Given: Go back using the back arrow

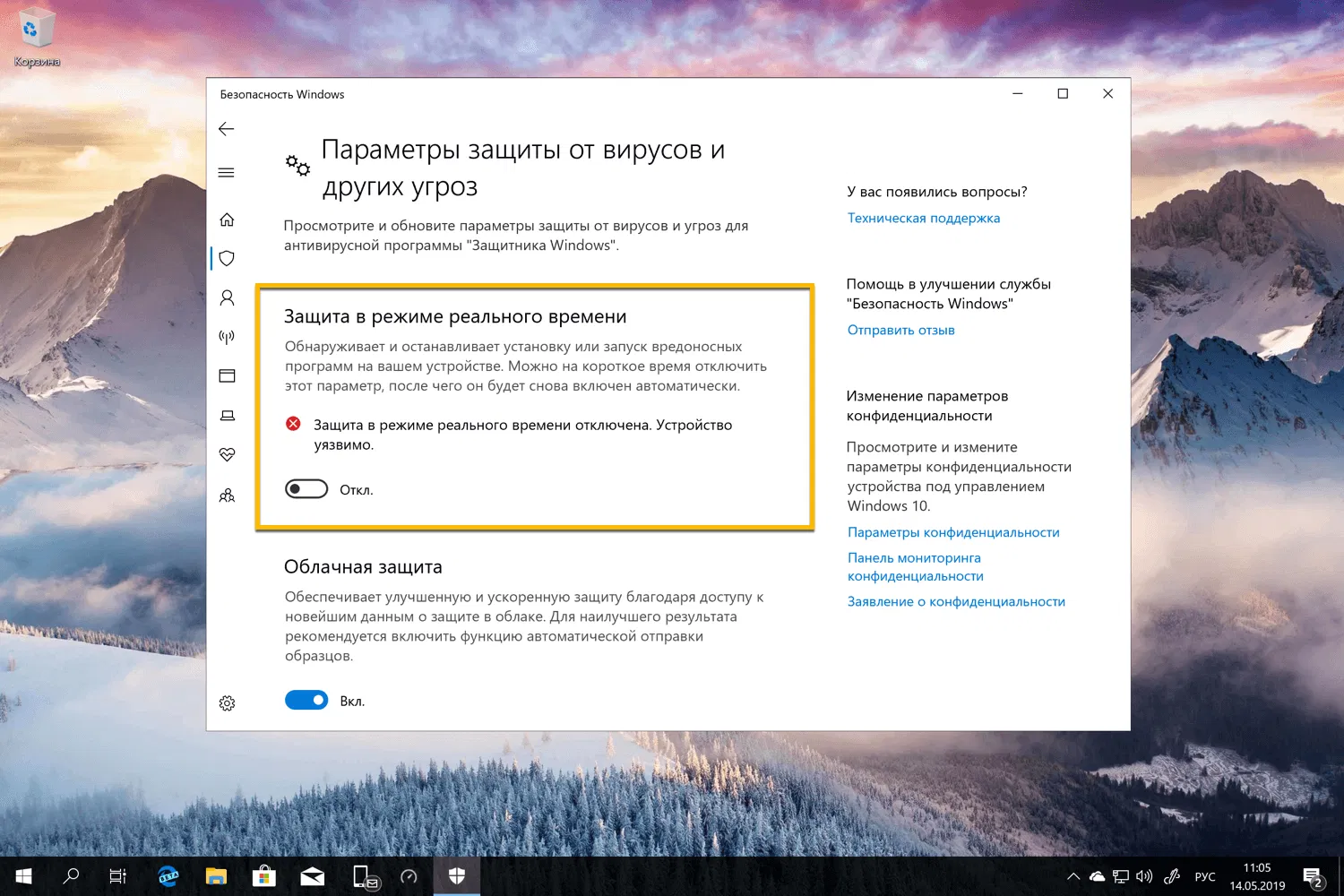Looking at the screenshot, I should (227, 128).
